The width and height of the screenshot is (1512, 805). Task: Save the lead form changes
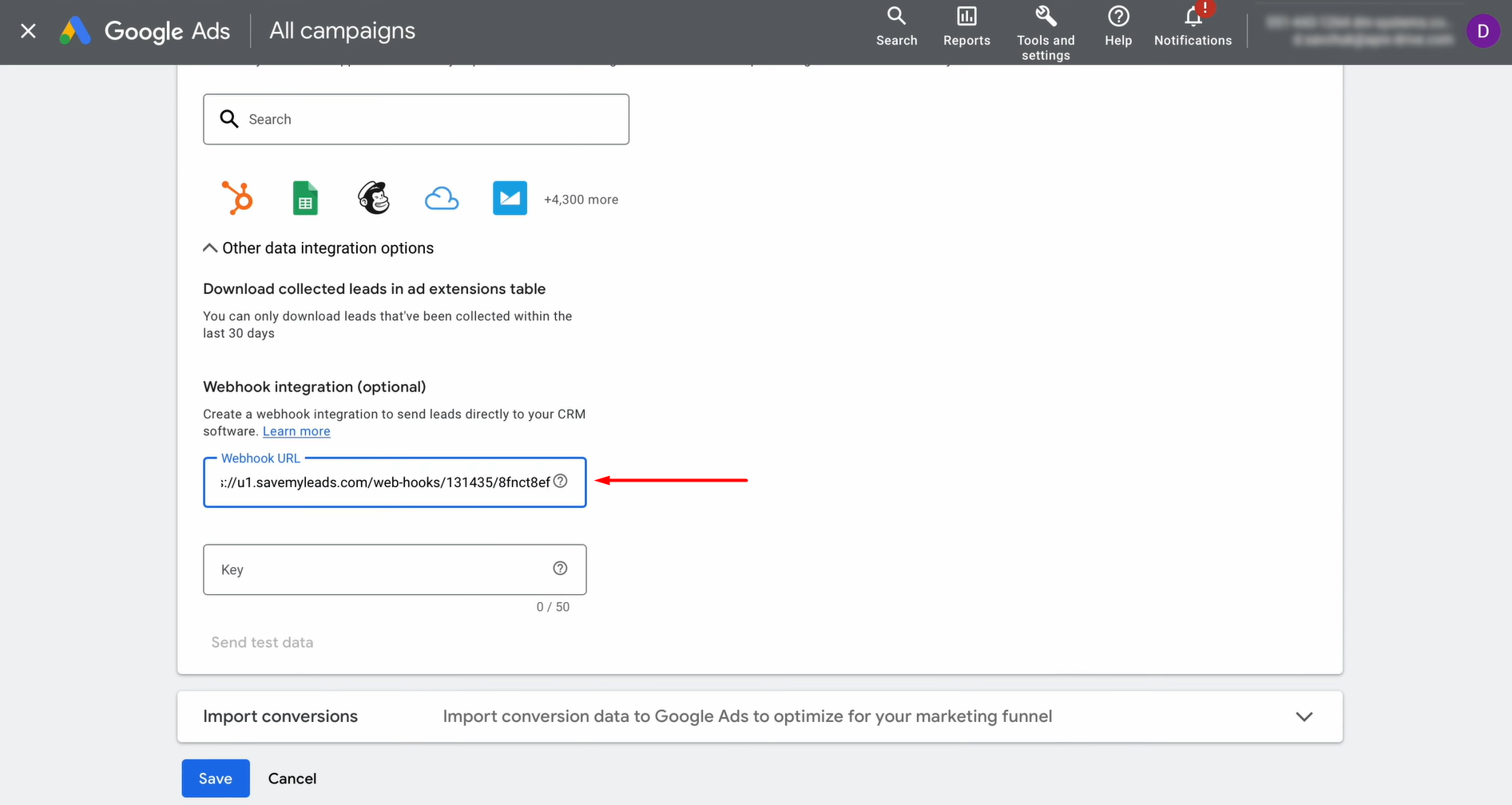(215, 778)
